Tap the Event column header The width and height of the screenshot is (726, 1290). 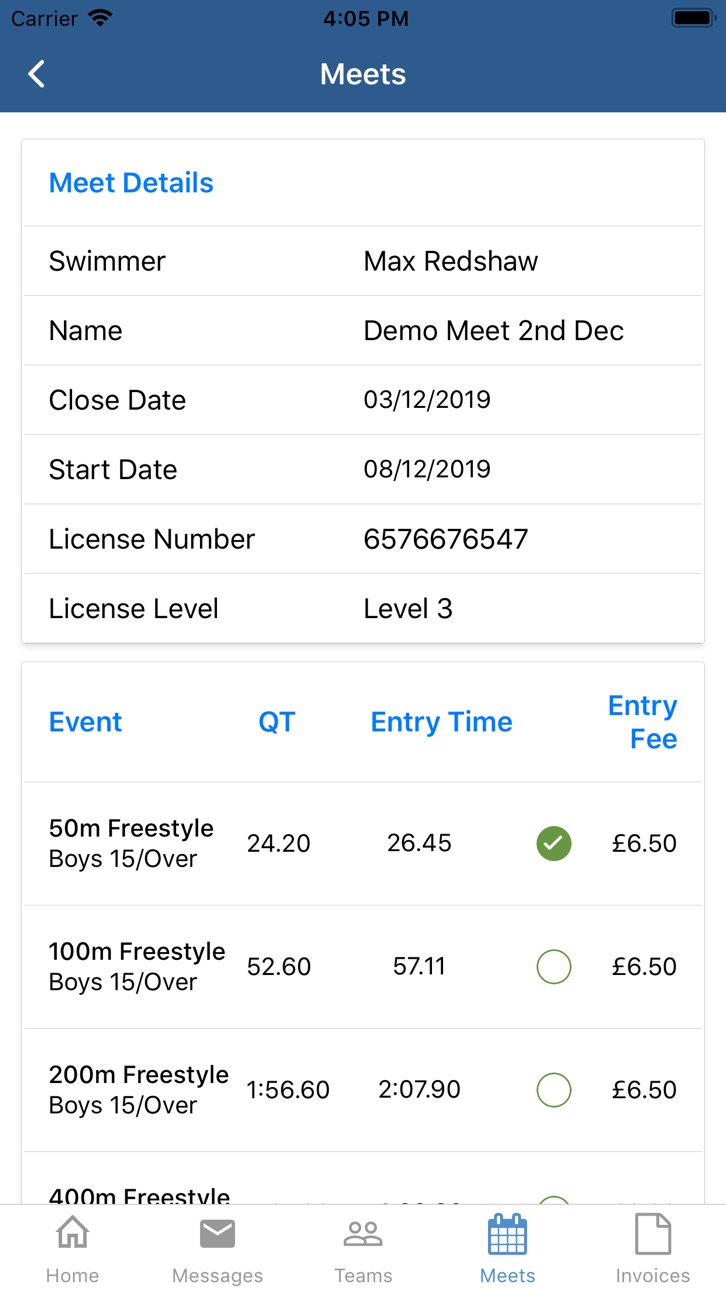(85, 722)
